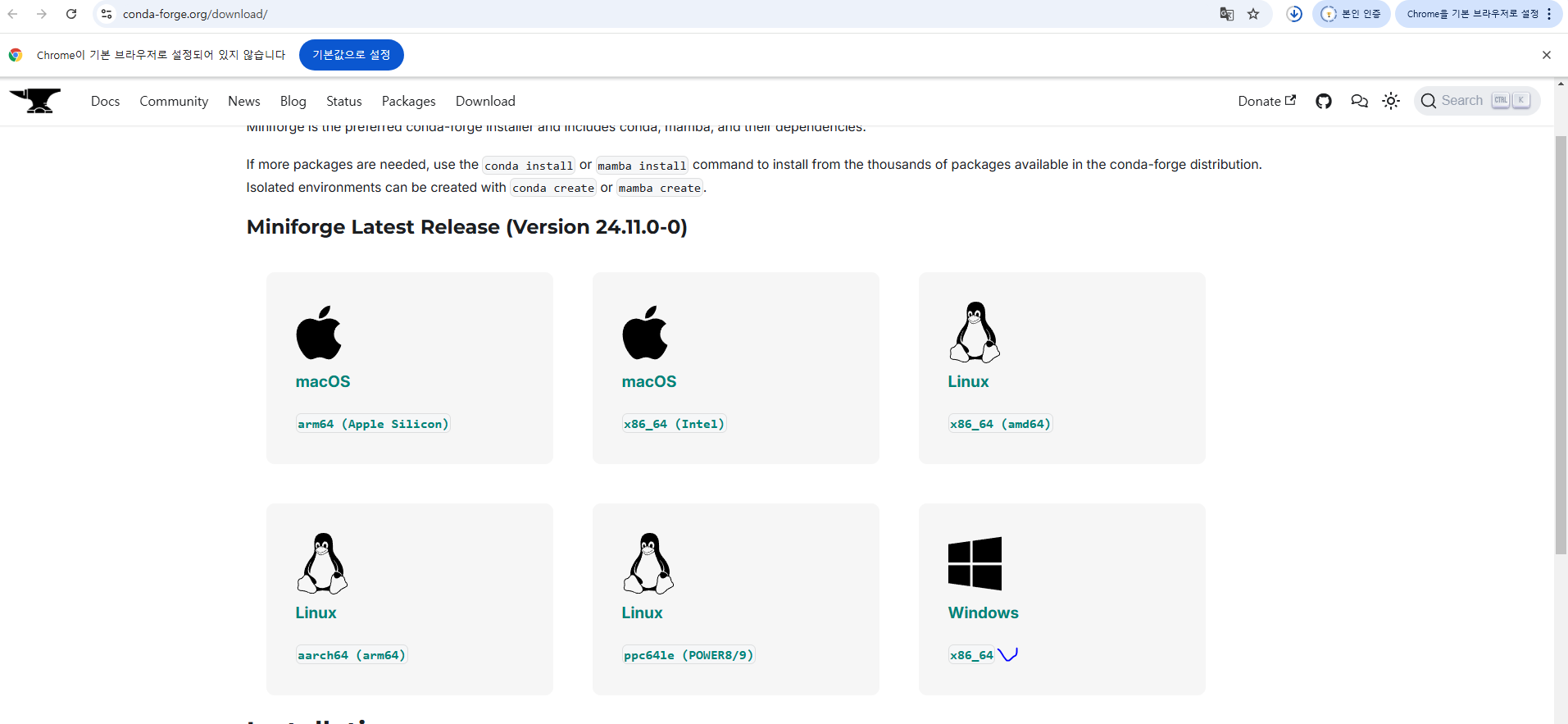Toggle light/dark theme sun icon
Image resolution: width=1568 pixels, height=724 pixels.
(x=1391, y=101)
